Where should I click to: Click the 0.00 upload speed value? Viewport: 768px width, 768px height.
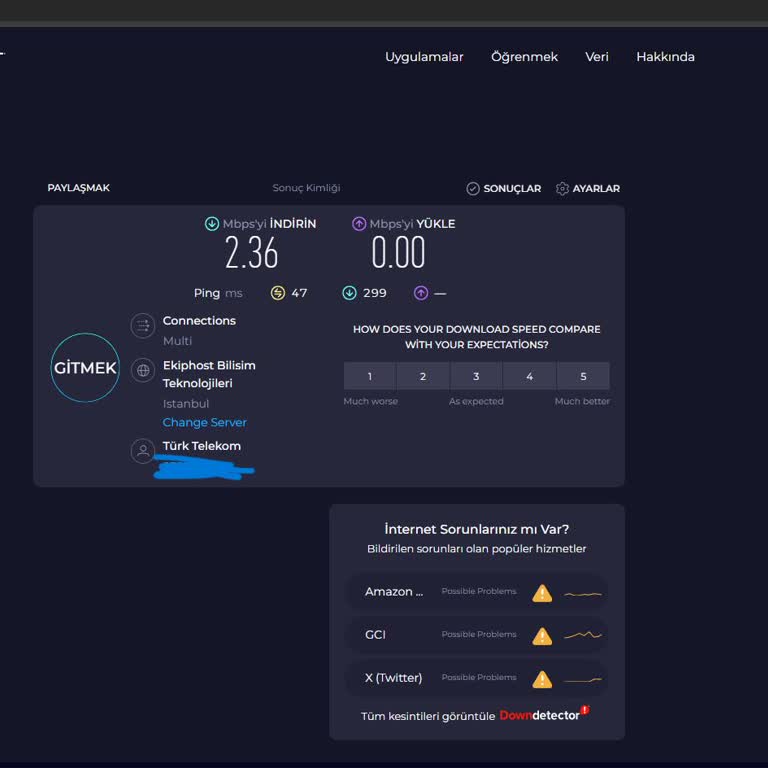(x=398, y=253)
